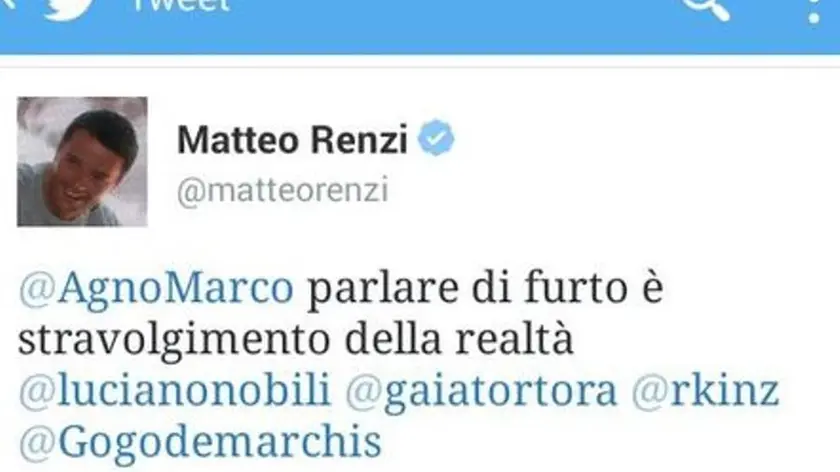840x472 pixels.
Task: Click the word furto in the tweet
Action: coord(576,288)
